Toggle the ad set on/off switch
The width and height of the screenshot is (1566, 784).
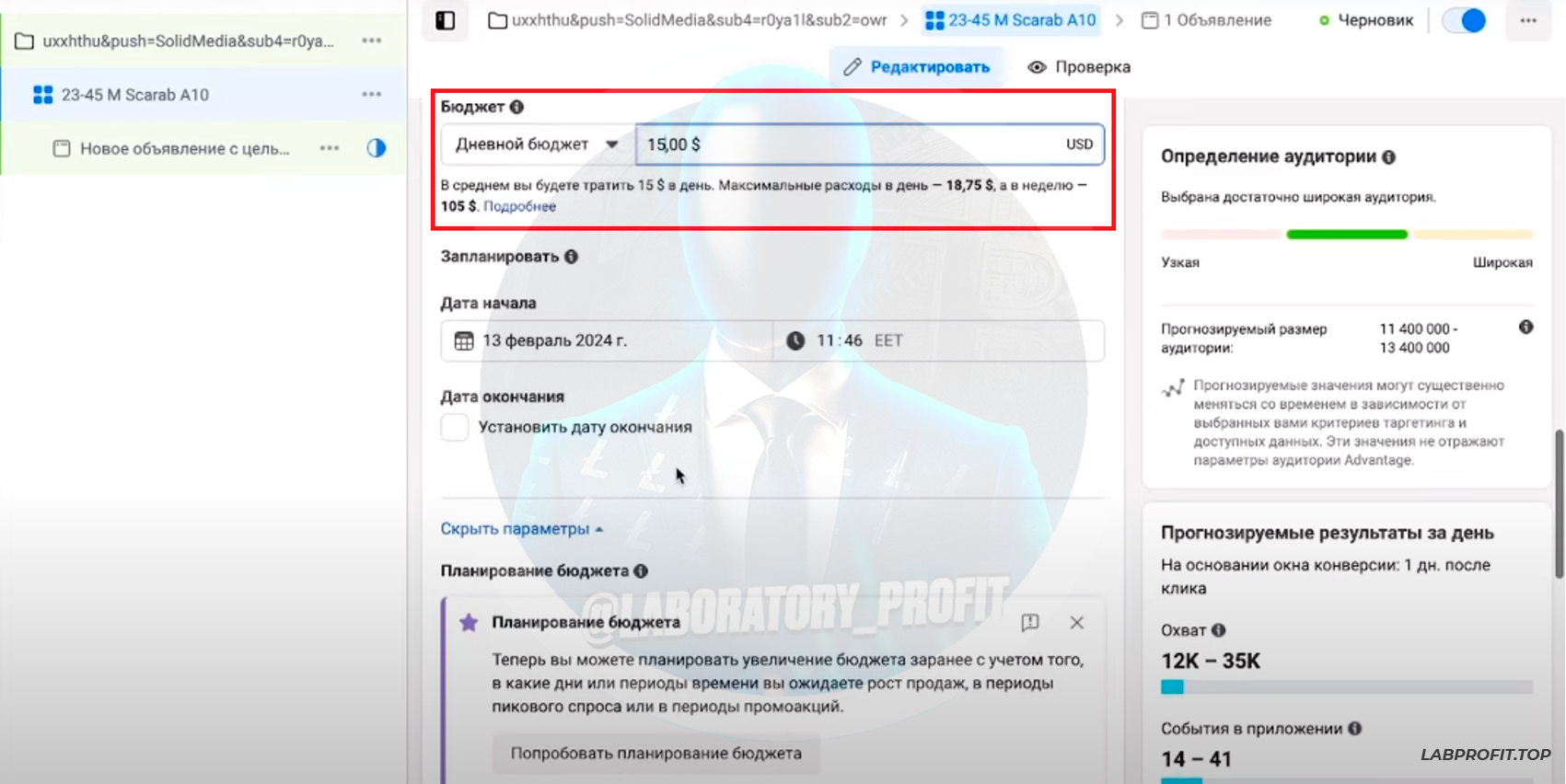pos(1464,20)
